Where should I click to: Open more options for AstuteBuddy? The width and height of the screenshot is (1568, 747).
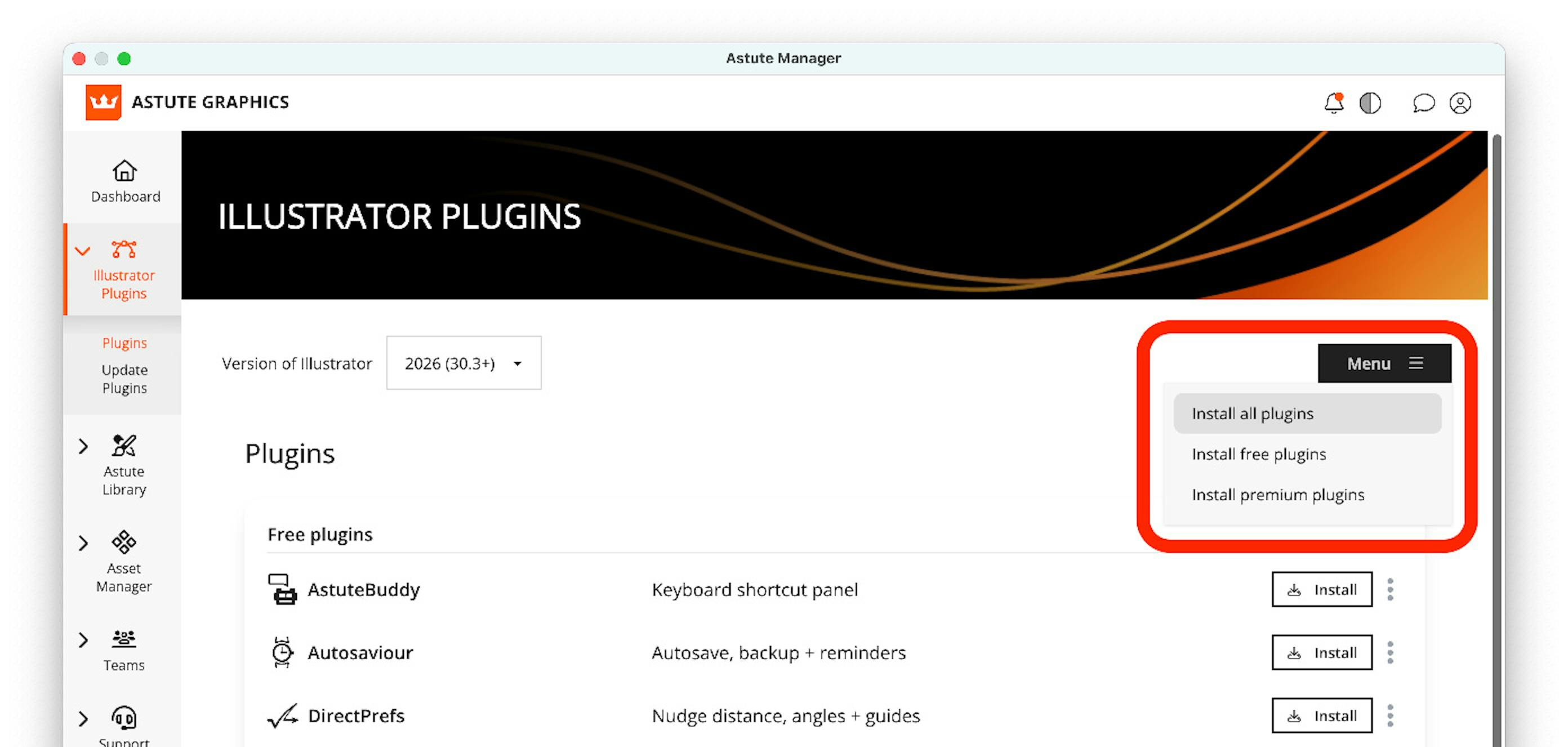pos(1390,589)
